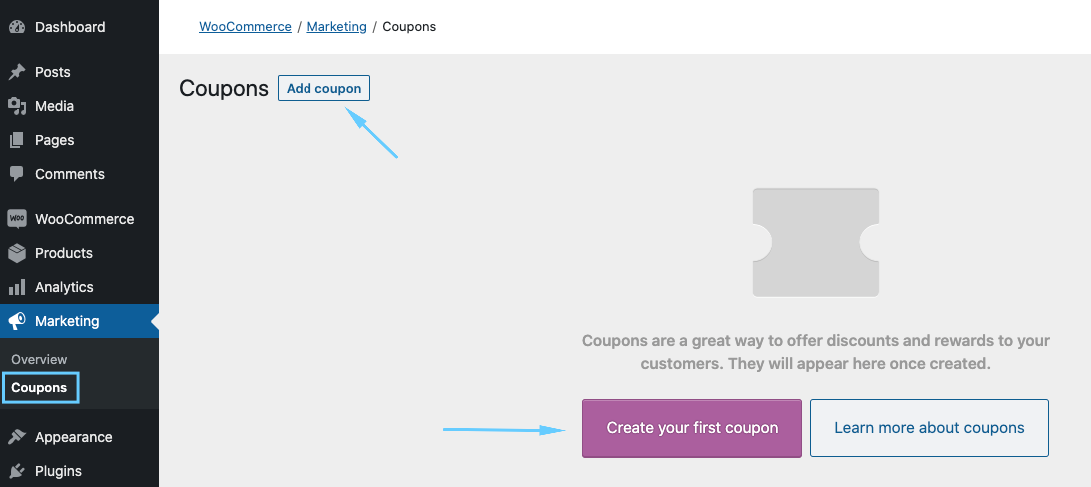Click the Add coupon button
The width and height of the screenshot is (1091, 487).
coord(324,88)
